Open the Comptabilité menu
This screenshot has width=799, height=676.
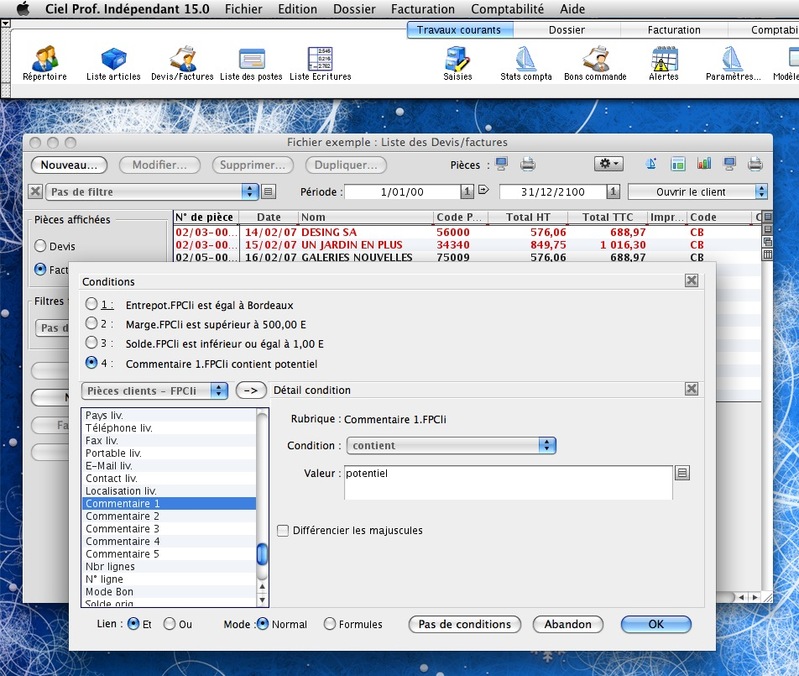point(507,9)
